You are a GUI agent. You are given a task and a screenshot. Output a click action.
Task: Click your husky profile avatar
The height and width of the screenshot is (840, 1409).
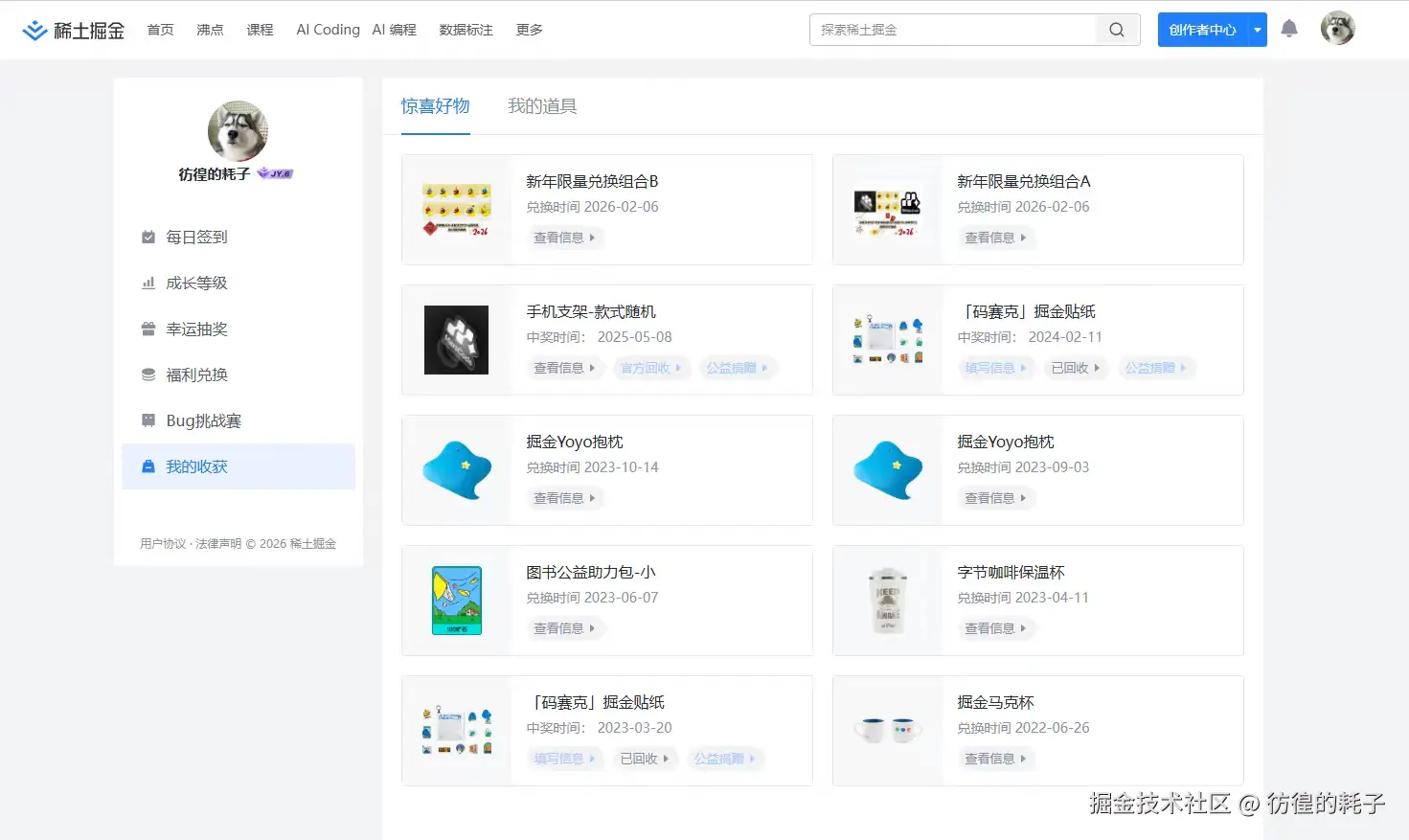pos(1337,28)
